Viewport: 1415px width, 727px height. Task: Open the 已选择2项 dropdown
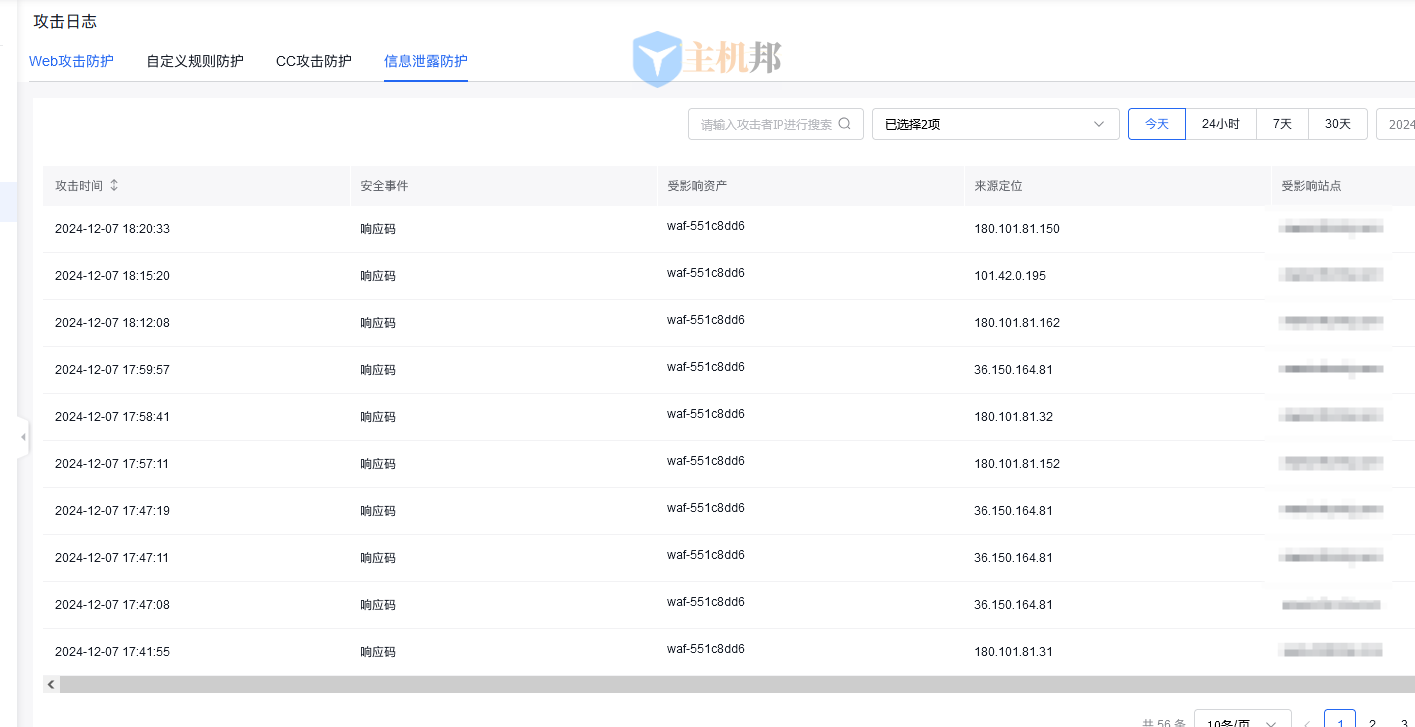[x=995, y=124]
